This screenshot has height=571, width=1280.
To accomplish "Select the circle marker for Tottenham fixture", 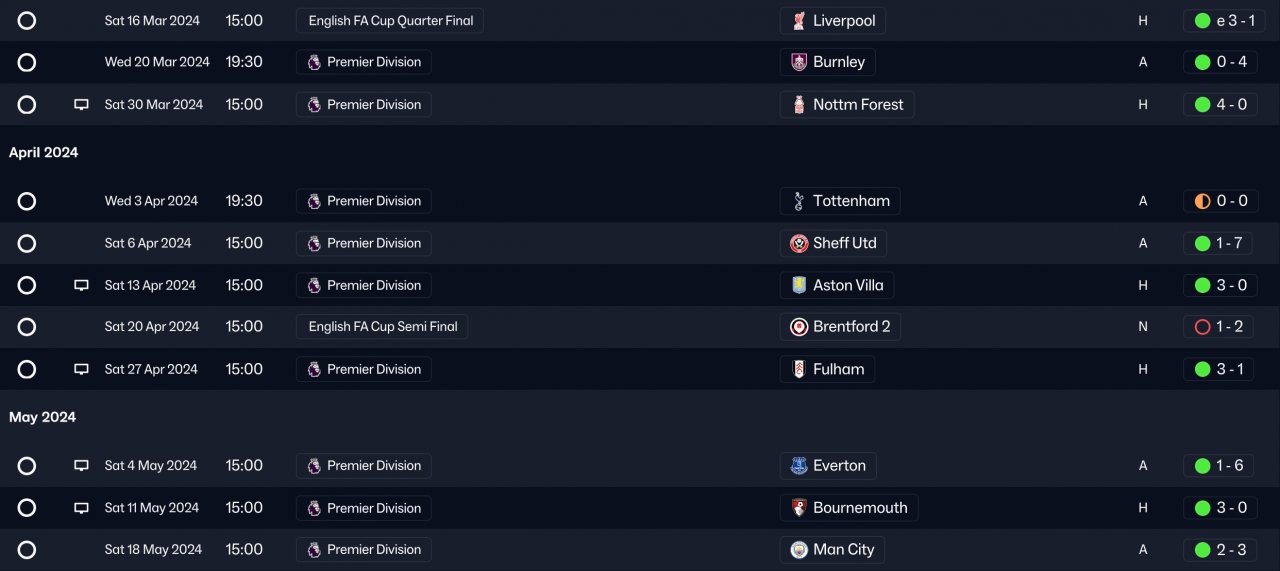I will 27,201.
